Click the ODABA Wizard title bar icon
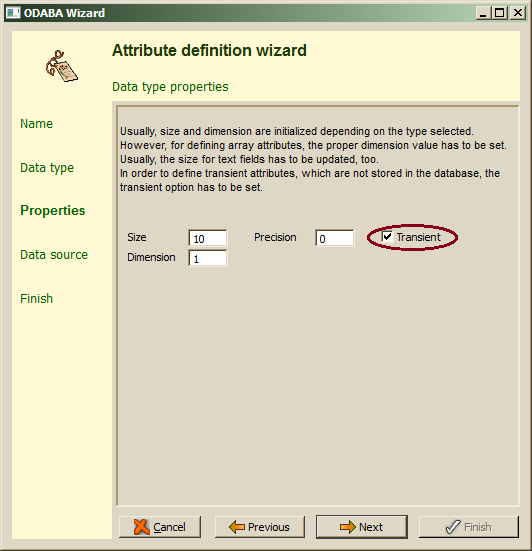This screenshot has width=532, height=551. point(13,13)
